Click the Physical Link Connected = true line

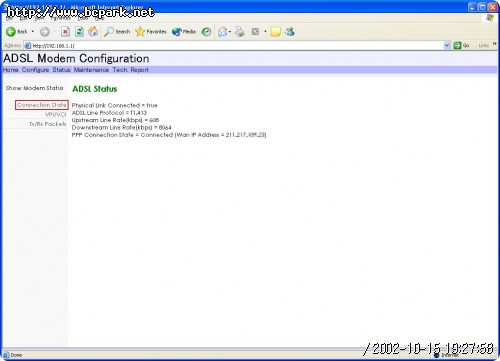[114, 105]
